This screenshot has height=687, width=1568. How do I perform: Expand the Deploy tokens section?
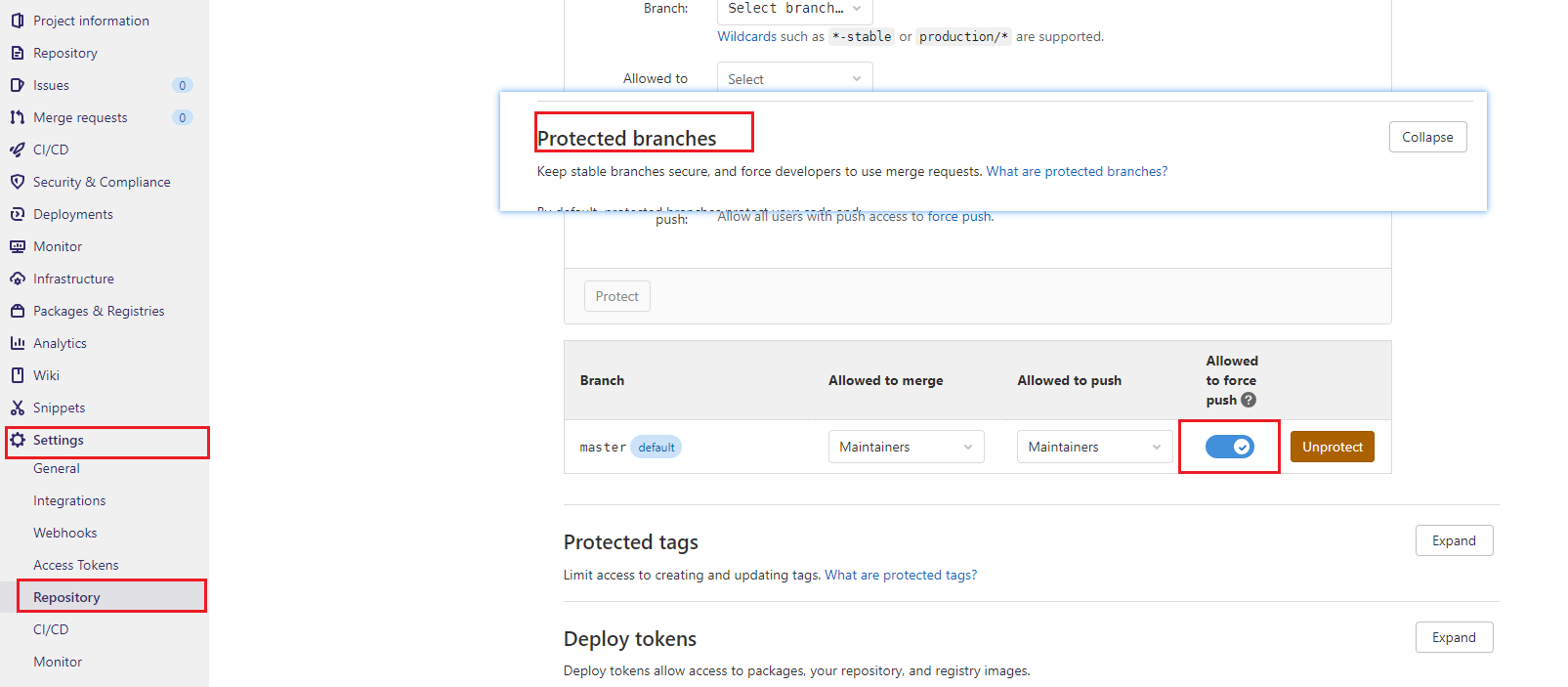1454,637
